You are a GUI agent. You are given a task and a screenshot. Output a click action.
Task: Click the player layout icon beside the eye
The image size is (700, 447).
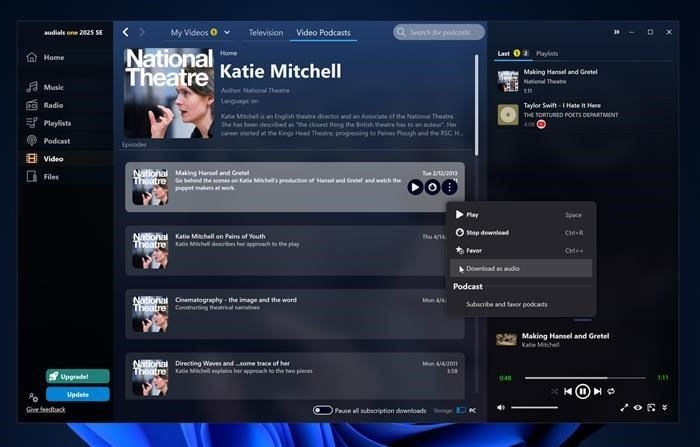pyautogui.click(x=651, y=407)
